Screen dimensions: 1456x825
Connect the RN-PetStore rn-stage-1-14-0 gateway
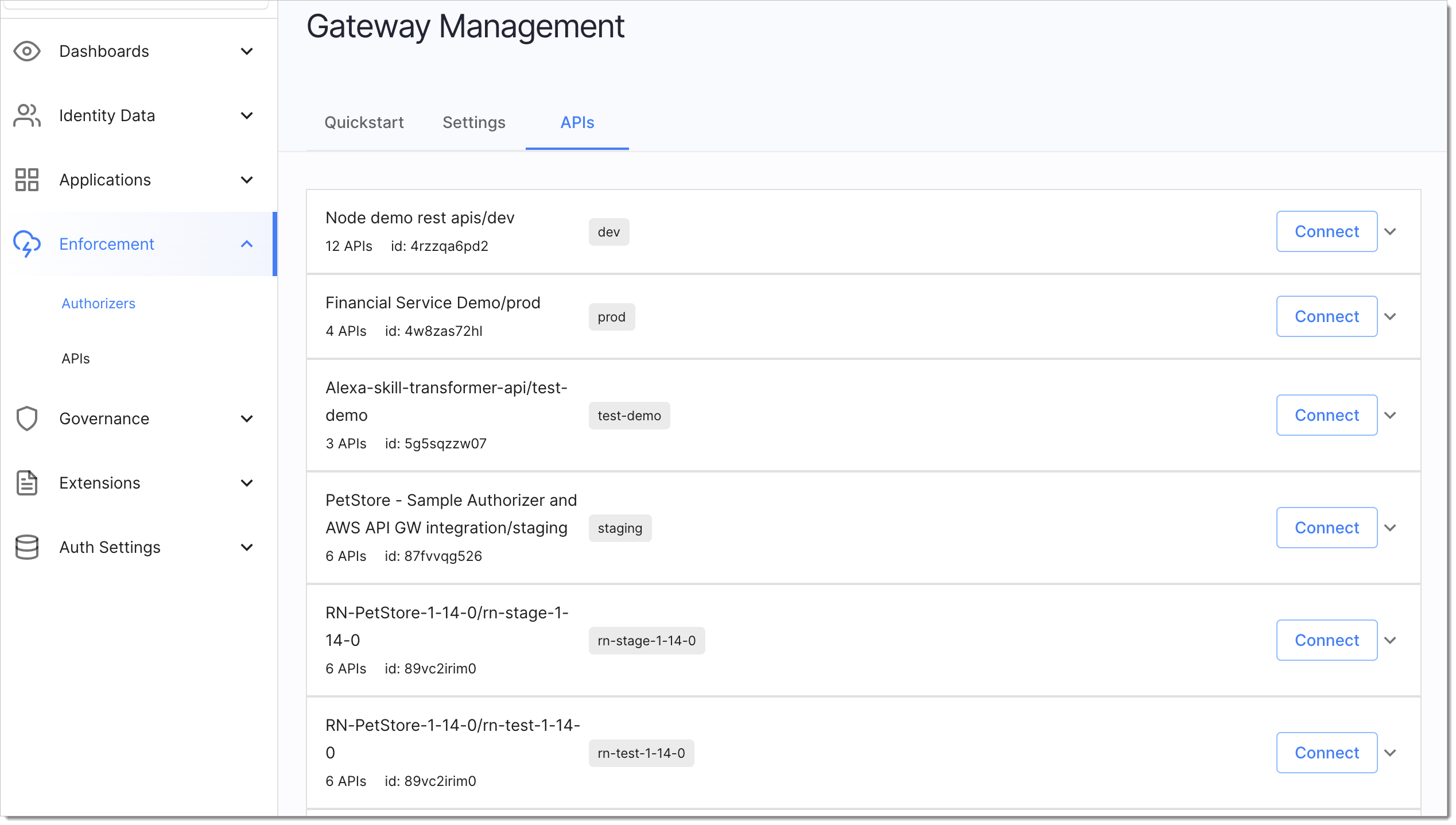click(x=1327, y=641)
